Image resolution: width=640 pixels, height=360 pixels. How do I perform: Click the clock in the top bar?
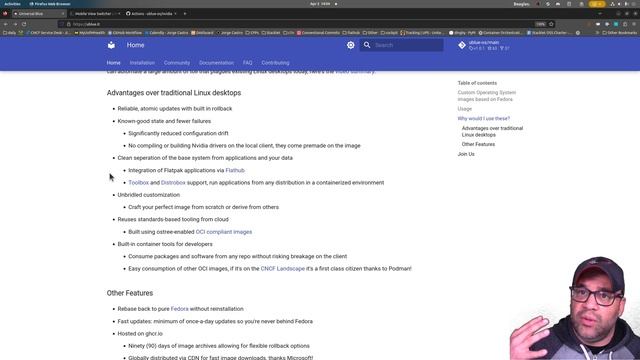tap(320, 4)
